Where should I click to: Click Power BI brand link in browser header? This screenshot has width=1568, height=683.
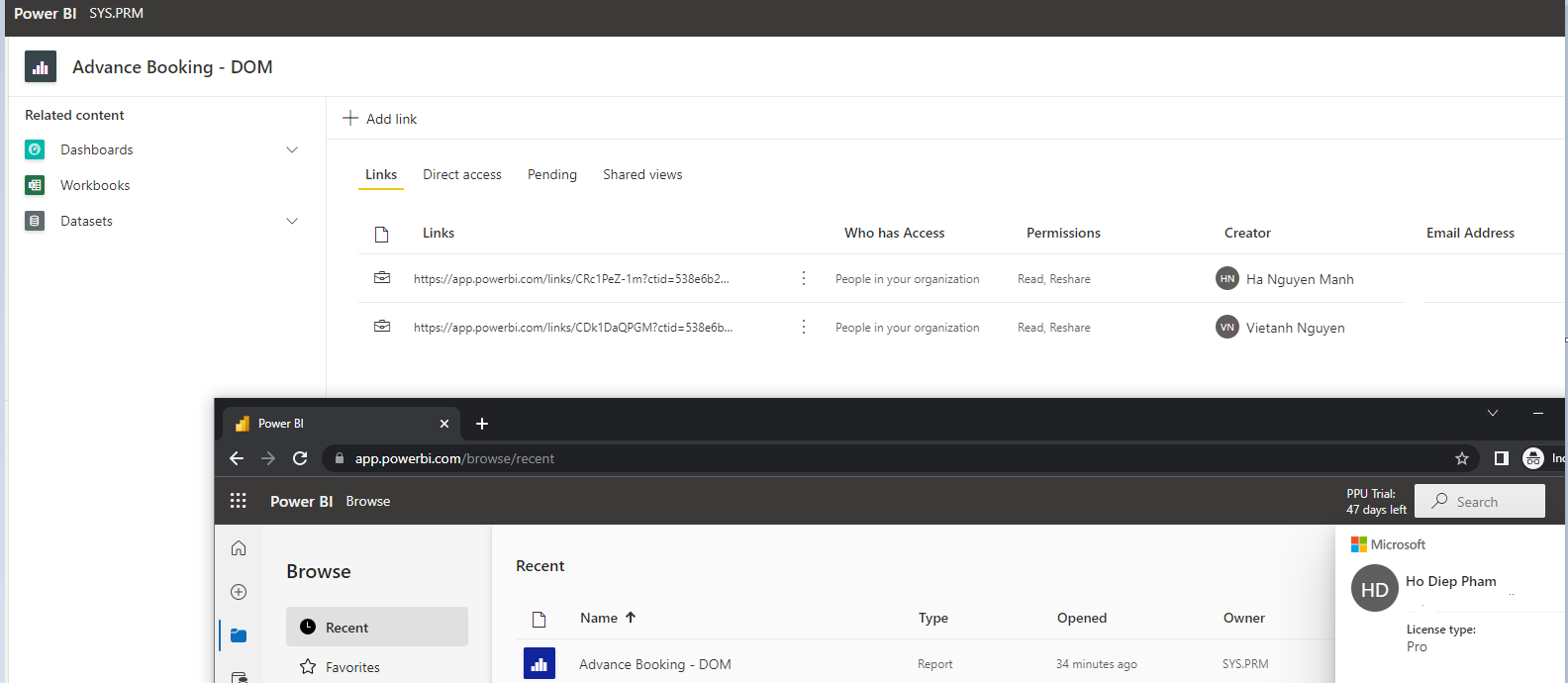point(301,502)
